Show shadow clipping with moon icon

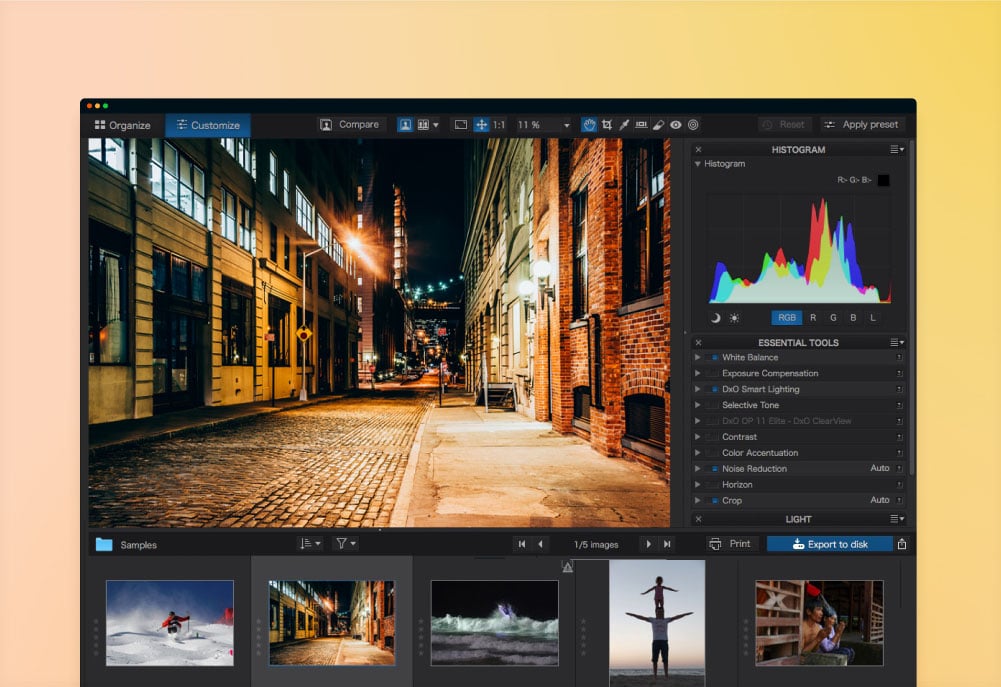pos(715,318)
